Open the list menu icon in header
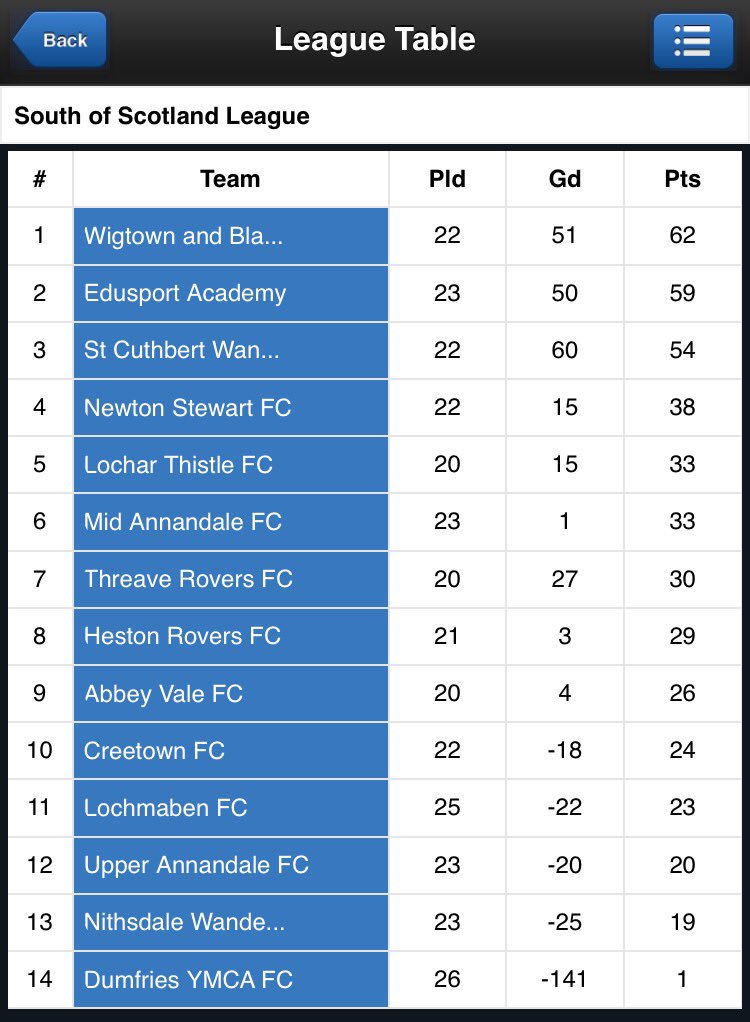Screen dimensions: 750x1022 pyautogui.click(x=693, y=40)
